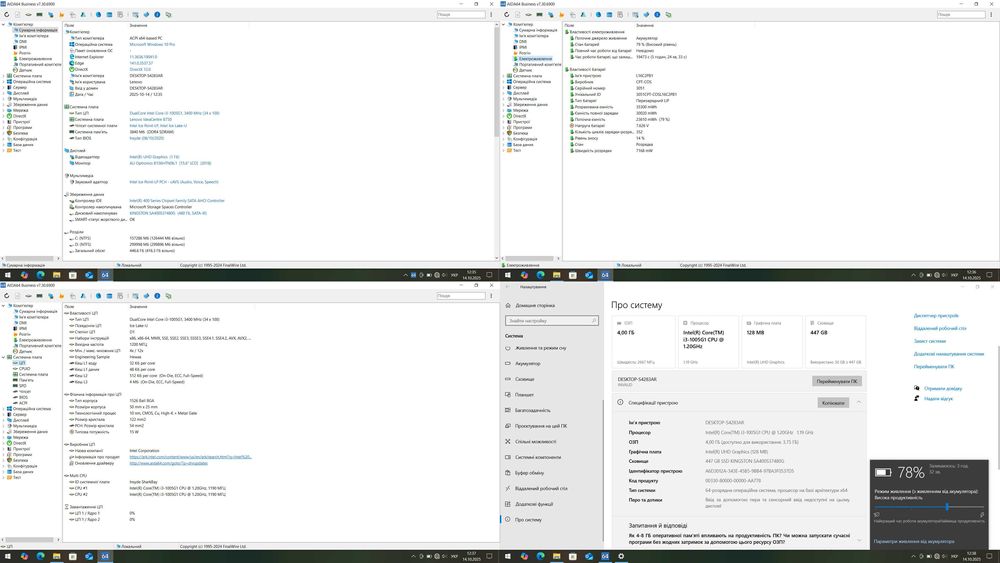
Task: Open Домашня сторінка in Settings sidebar
Action: [534, 305]
